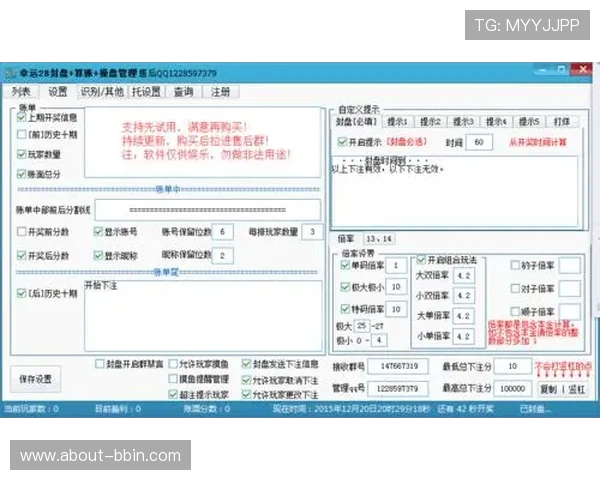The height and width of the screenshot is (480, 600).
Task: Enable the 豹子倍率 checkbox
Action: tap(515, 265)
